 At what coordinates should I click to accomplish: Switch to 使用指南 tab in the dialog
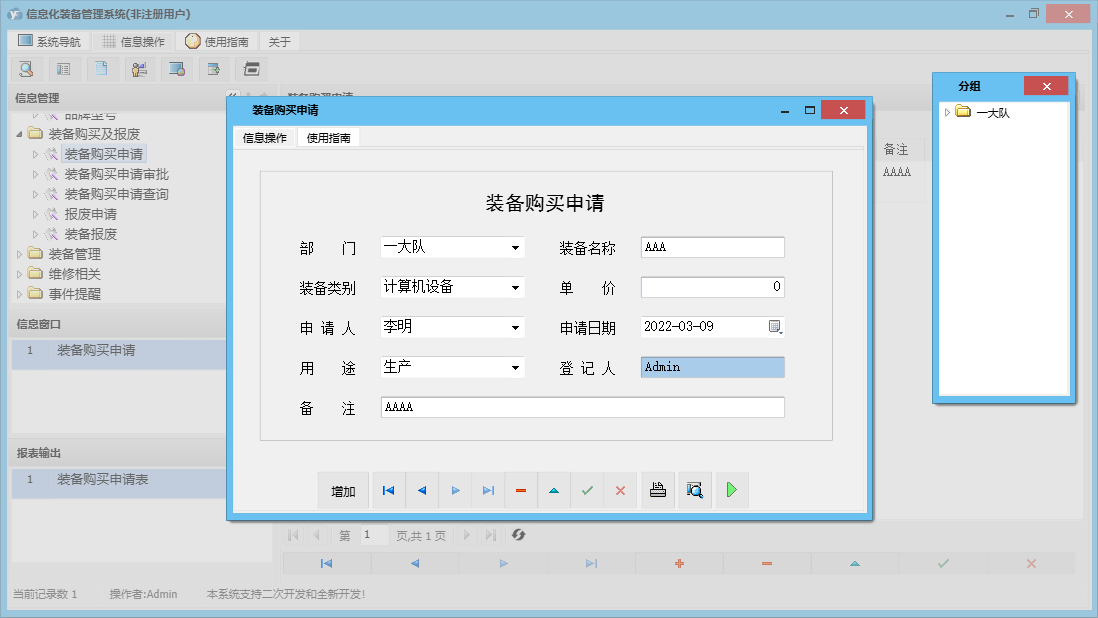pyautogui.click(x=328, y=138)
